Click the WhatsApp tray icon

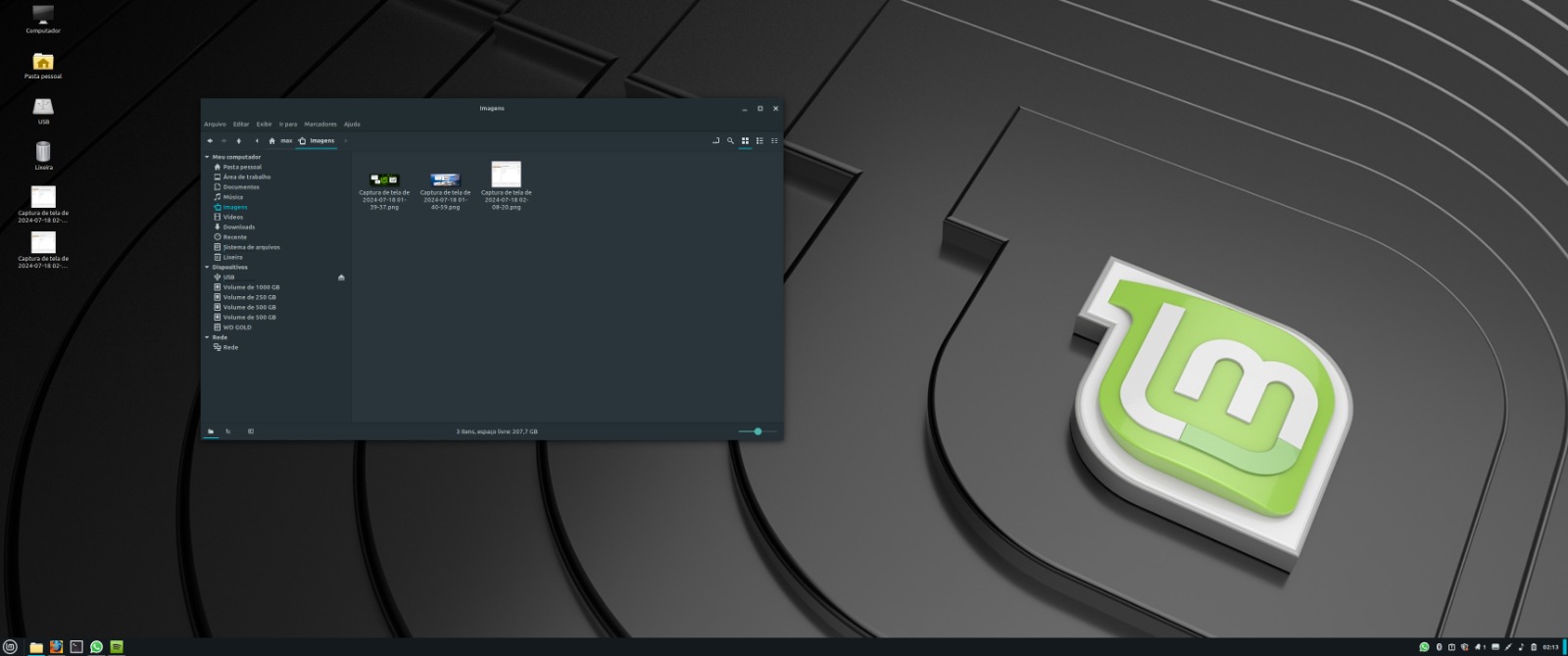tap(1424, 647)
